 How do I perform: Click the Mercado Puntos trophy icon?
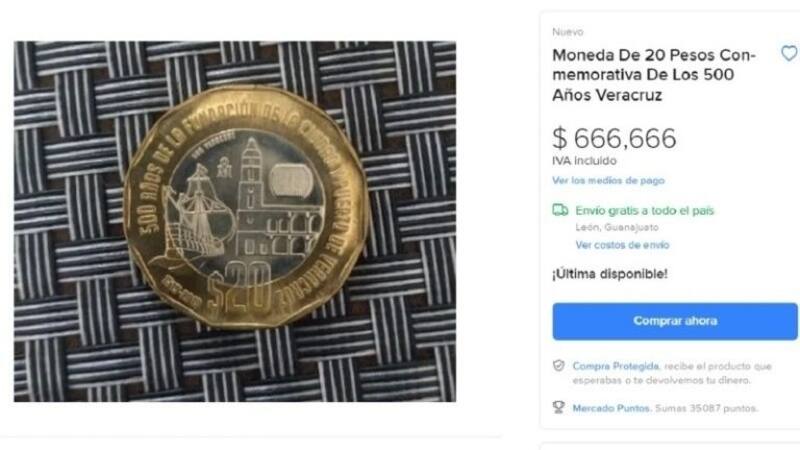click(x=559, y=407)
